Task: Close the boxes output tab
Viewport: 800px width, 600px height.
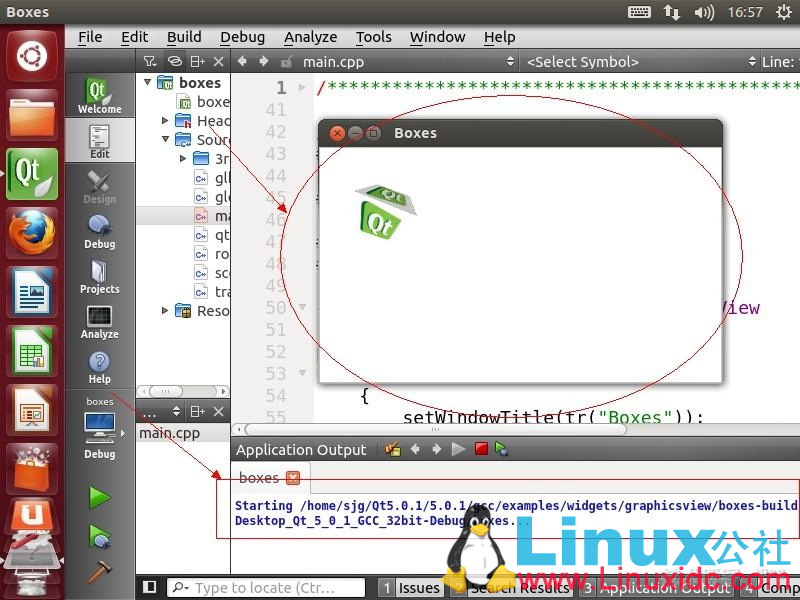Action: (292, 478)
